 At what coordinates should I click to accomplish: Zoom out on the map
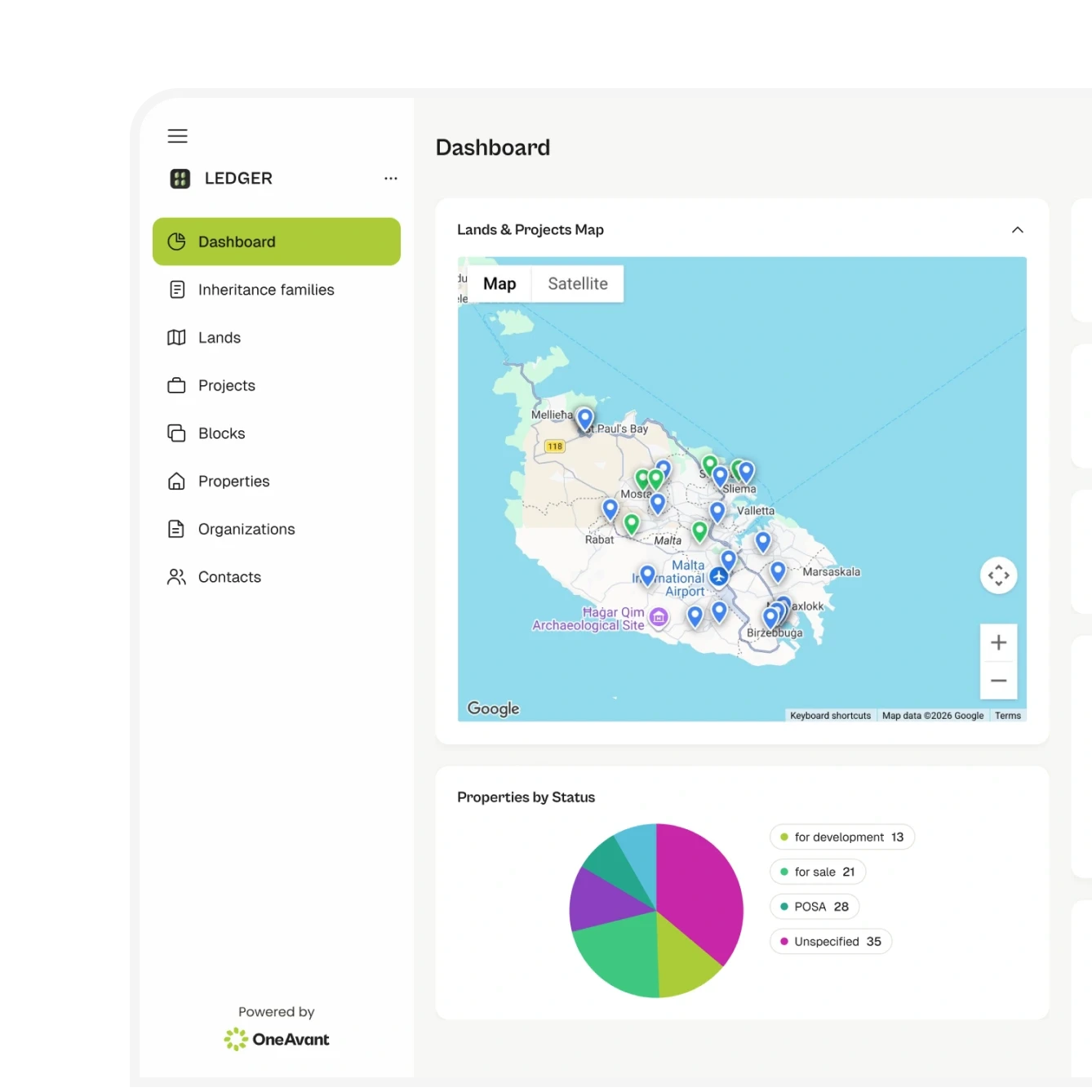998,681
